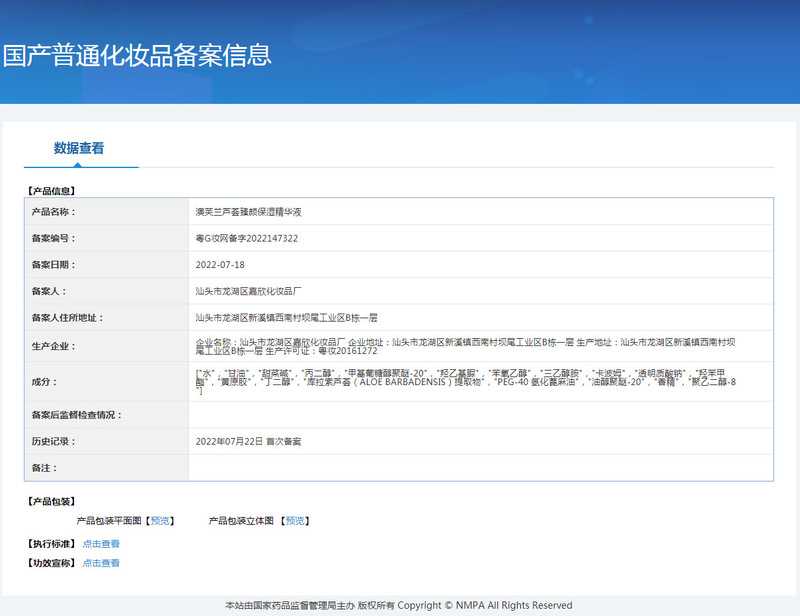Open the 数据查看 tab
The image size is (800, 616).
[x=79, y=149]
